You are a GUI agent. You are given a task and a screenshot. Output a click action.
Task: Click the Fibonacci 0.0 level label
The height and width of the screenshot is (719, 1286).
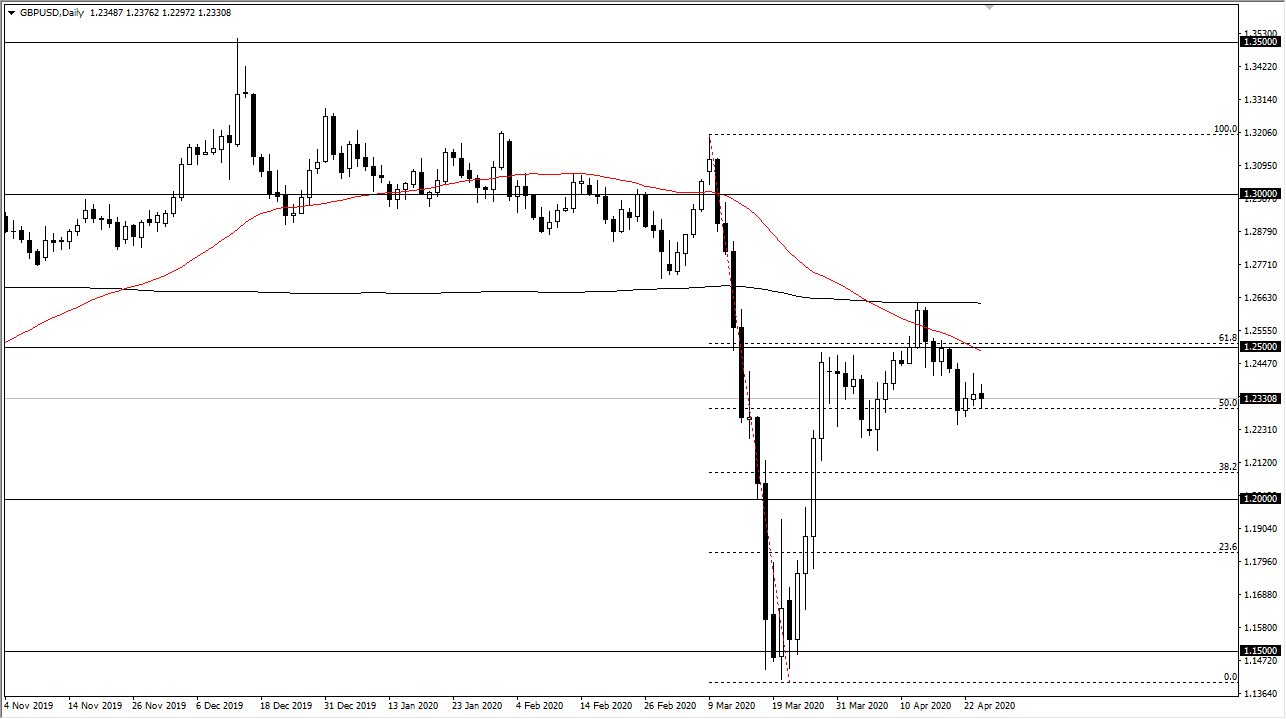pos(1230,677)
